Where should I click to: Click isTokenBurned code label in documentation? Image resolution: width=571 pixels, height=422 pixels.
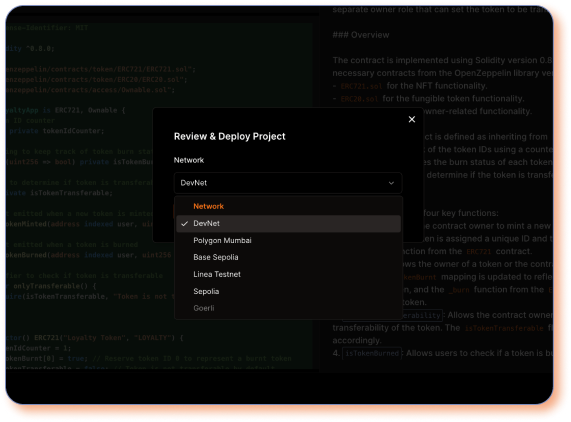(372, 353)
